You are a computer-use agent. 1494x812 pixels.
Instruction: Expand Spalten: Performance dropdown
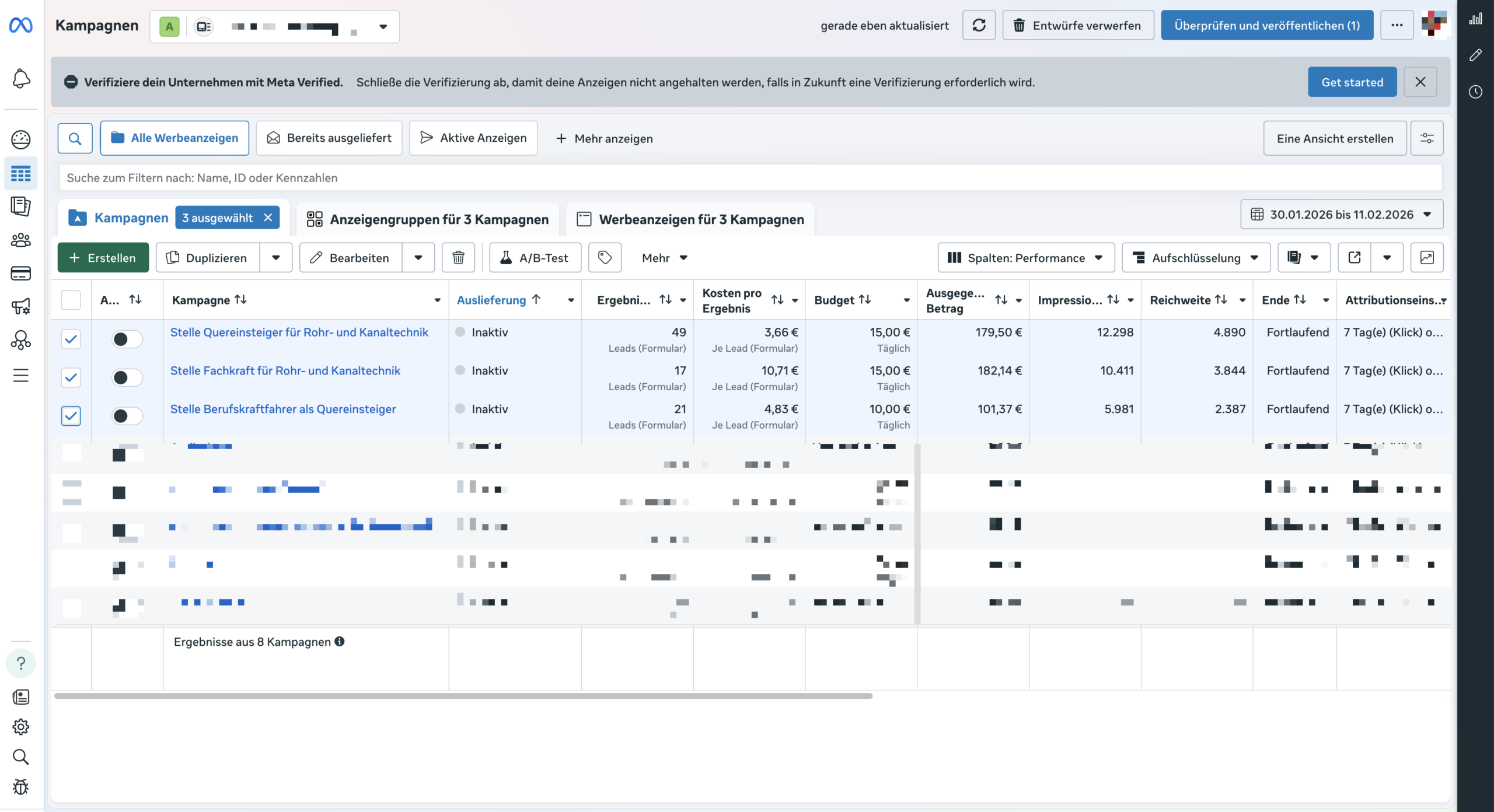[x=1025, y=257]
